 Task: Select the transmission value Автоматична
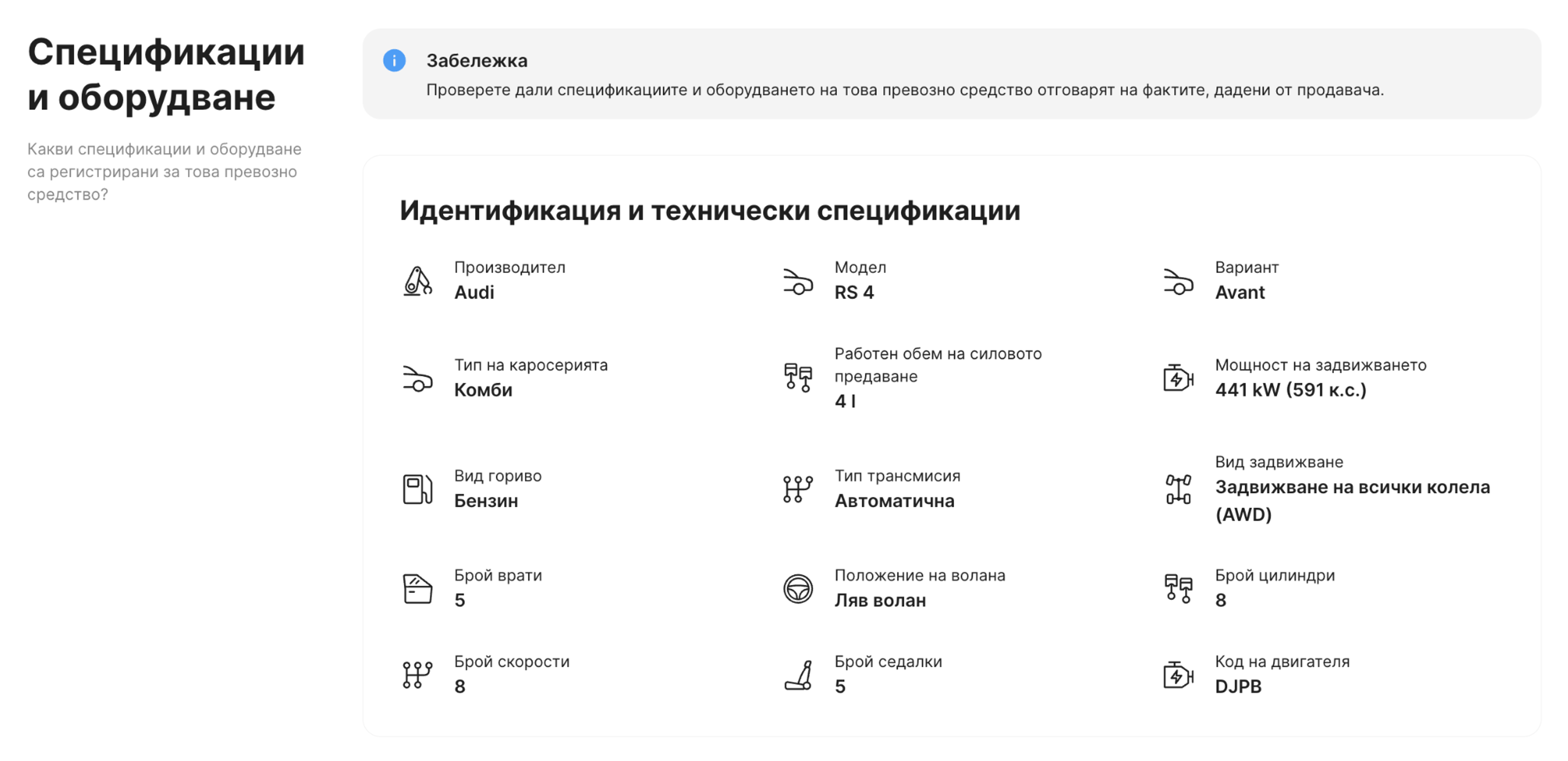[894, 501]
